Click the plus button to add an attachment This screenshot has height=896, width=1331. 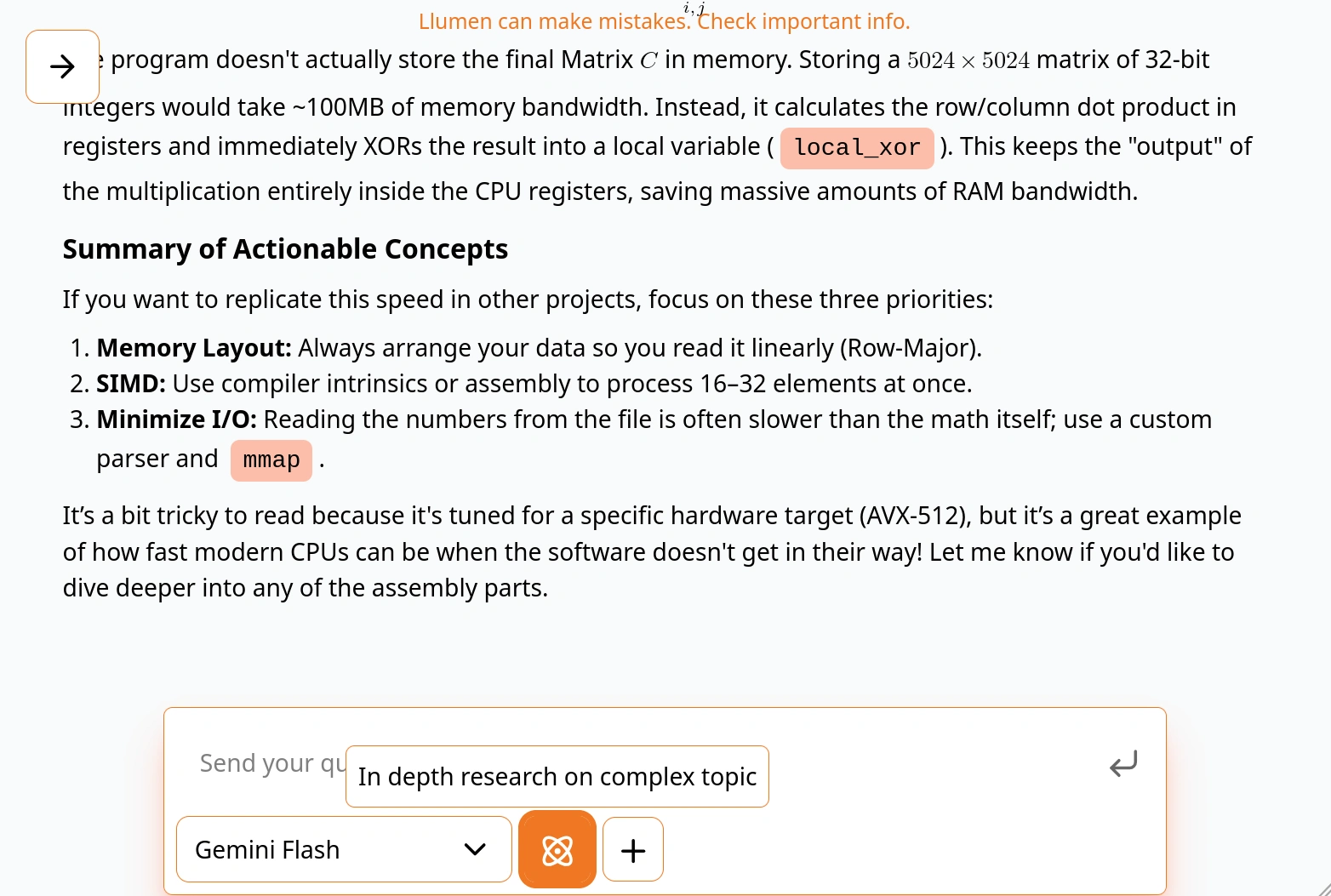(633, 850)
